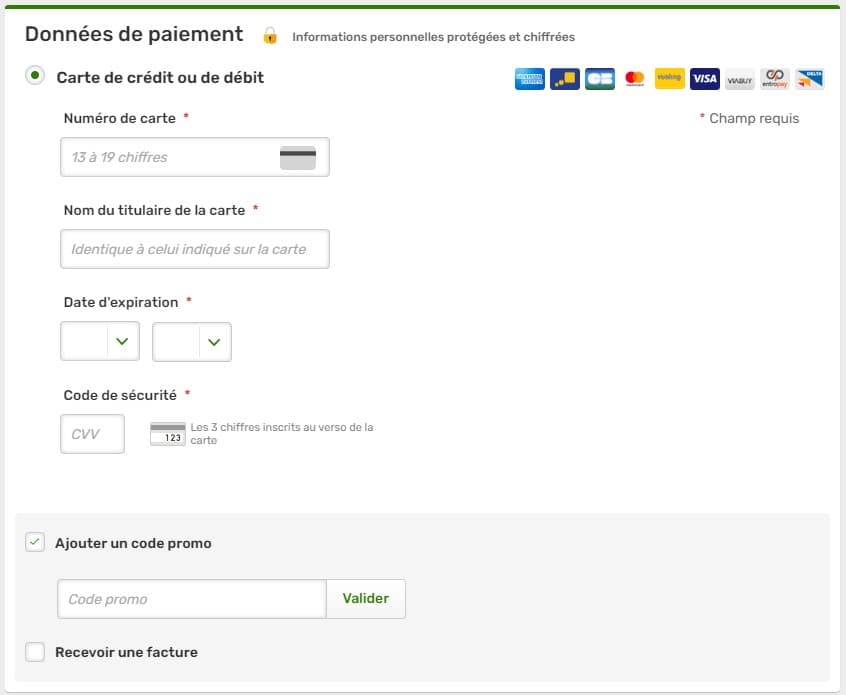Uncheck Ajouter un code promo
This screenshot has width=846, height=695.
(35, 542)
